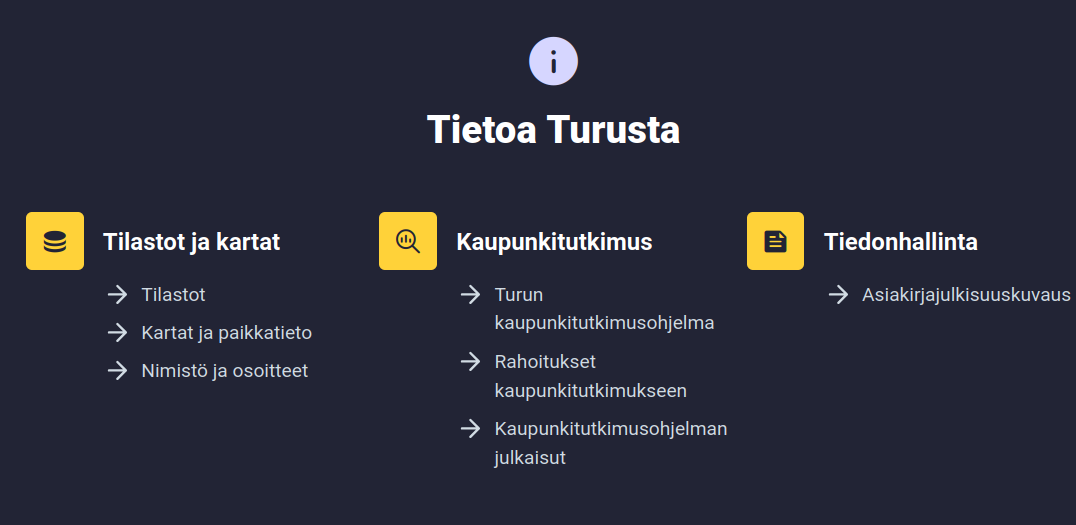Open the Asiakirjajulkisuuskuvaus link
Image resolution: width=1076 pixels, height=525 pixels.
(x=966, y=294)
